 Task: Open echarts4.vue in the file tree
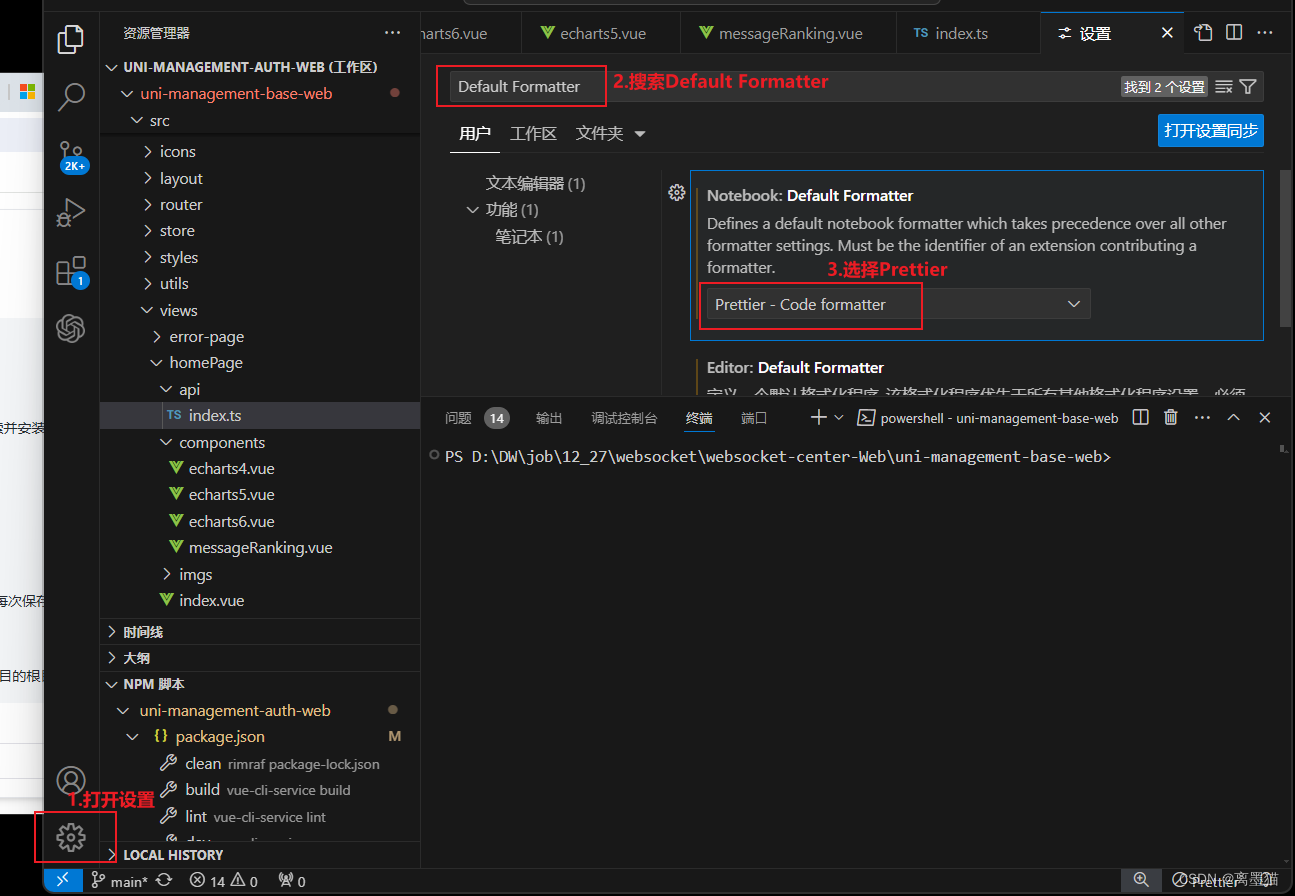[260, 468]
